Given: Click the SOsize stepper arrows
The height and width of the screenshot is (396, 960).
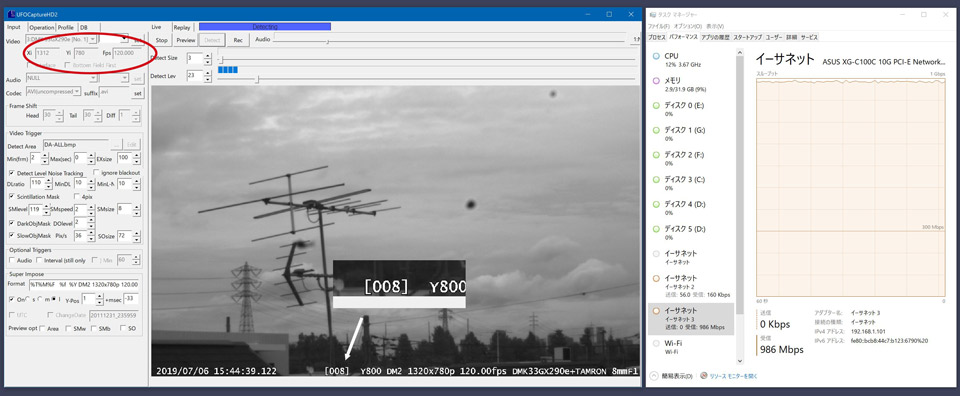Looking at the screenshot, I should (137, 236).
